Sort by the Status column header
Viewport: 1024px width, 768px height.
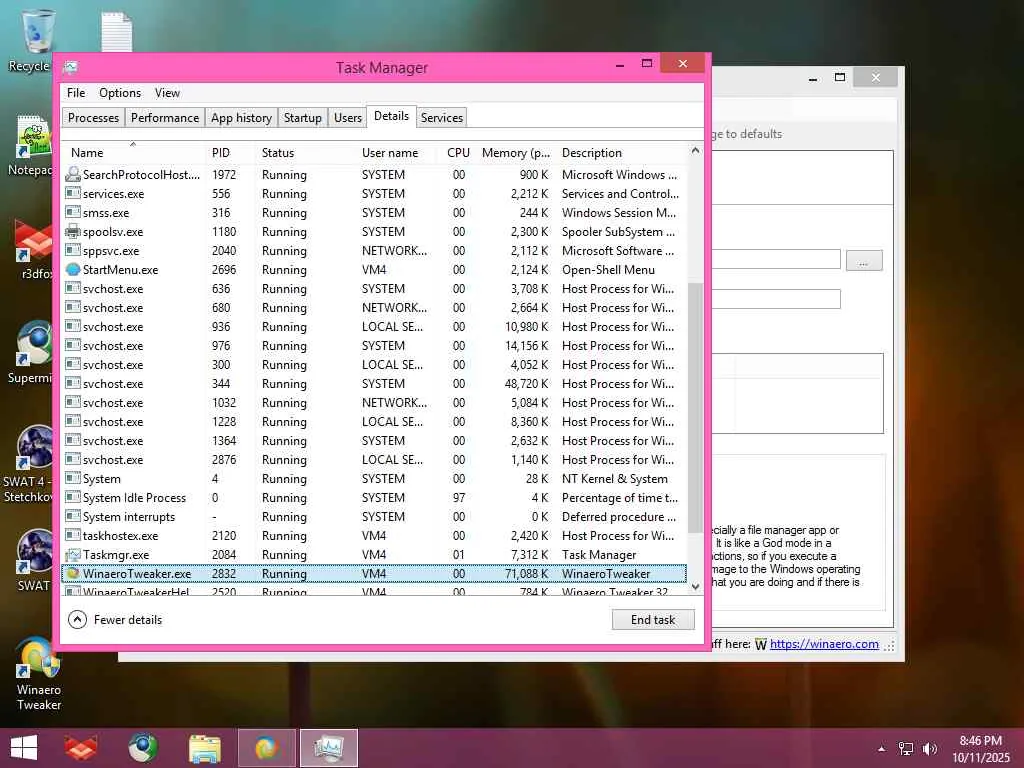(x=305, y=153)
